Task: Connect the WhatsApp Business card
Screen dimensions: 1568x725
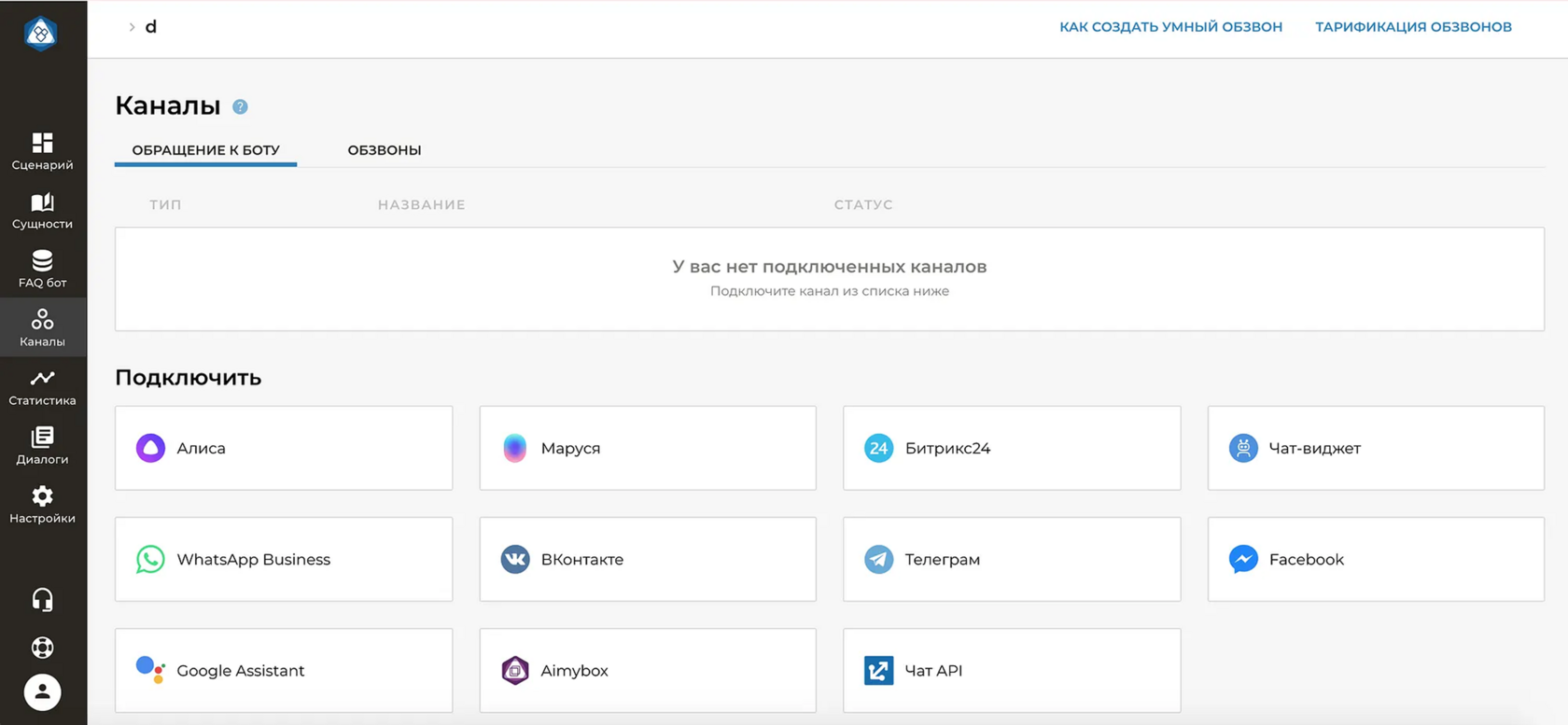Action: point(284,559)
